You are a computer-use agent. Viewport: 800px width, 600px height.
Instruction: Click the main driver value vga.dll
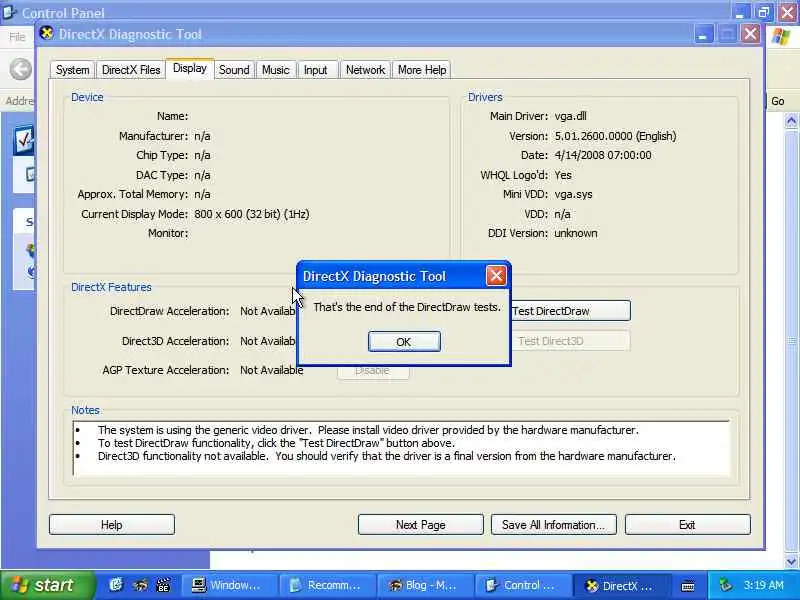pos(570,116)
